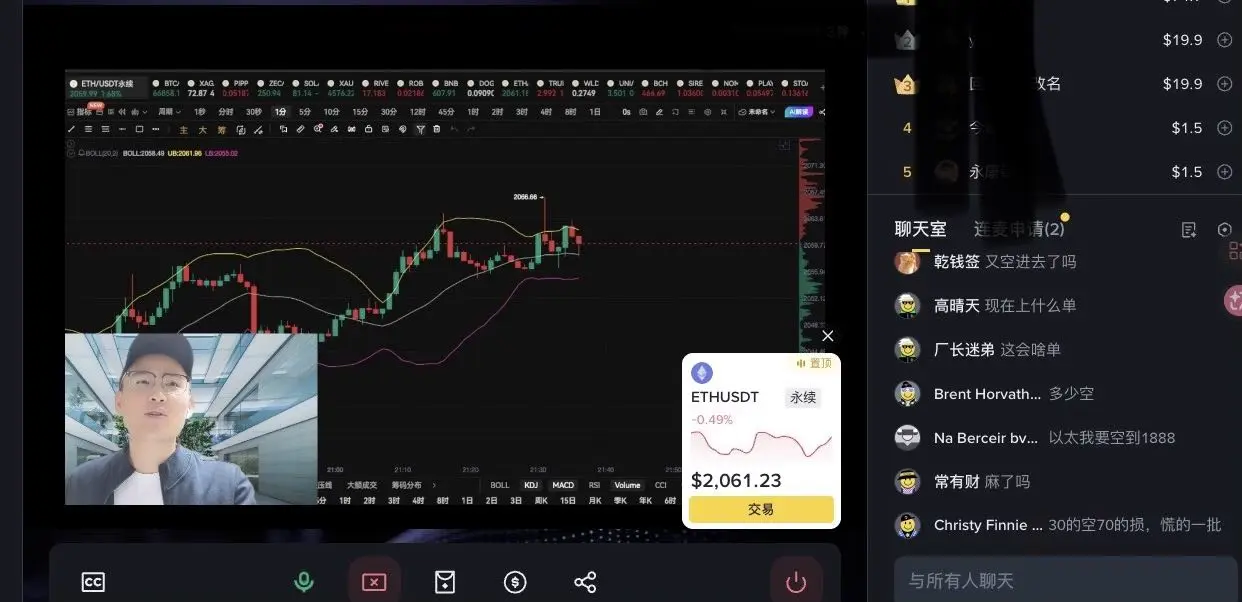The height and width of the screenshot is (602, 1242).
Task: Select 月K timeframe at bottom
Action: 594,499
